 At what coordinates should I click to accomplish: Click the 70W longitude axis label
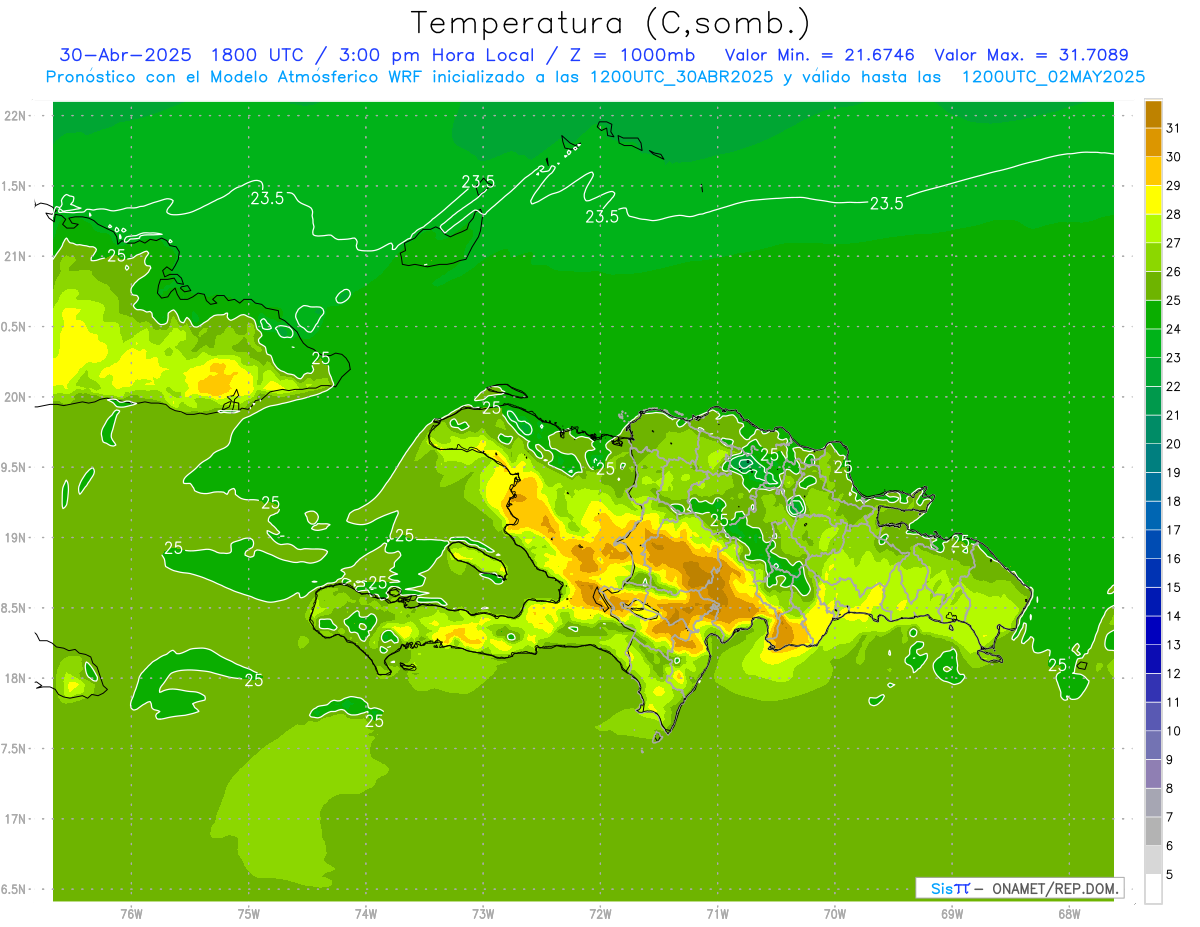coord(835,914)
